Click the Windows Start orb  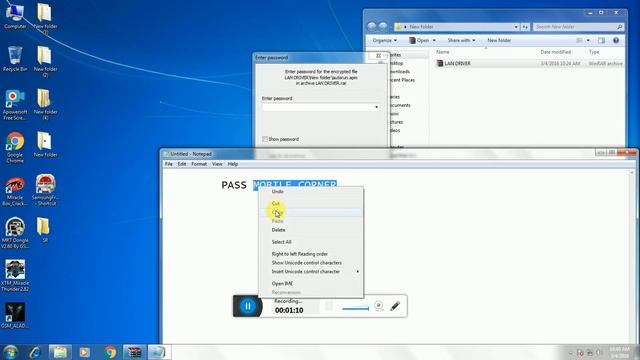(10, 352)
